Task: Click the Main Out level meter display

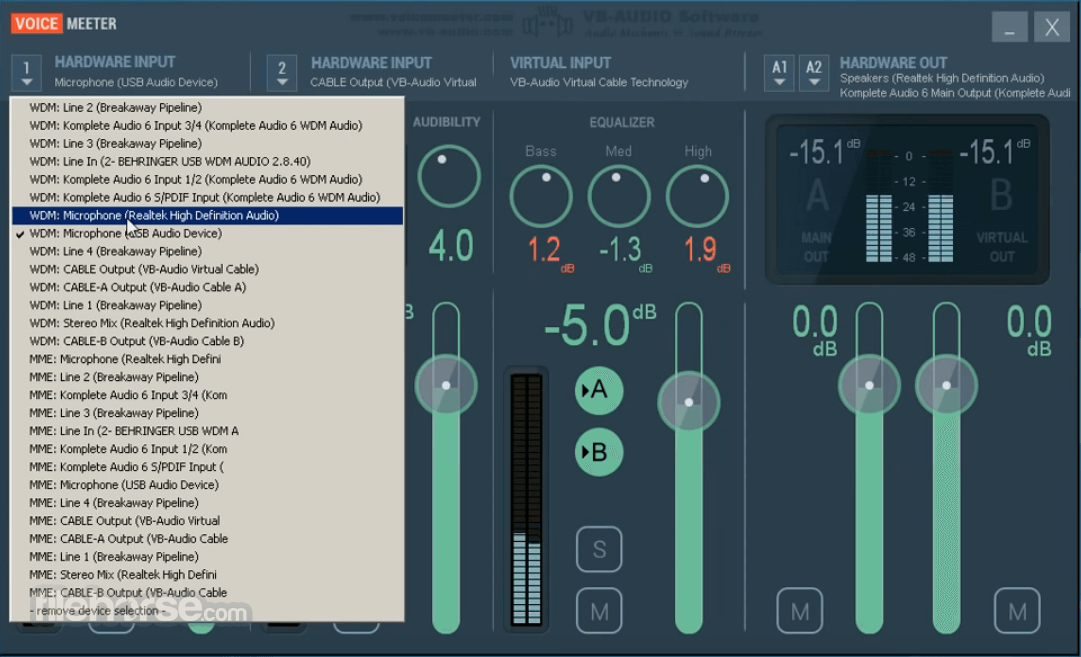Action: tap(907, 199)
